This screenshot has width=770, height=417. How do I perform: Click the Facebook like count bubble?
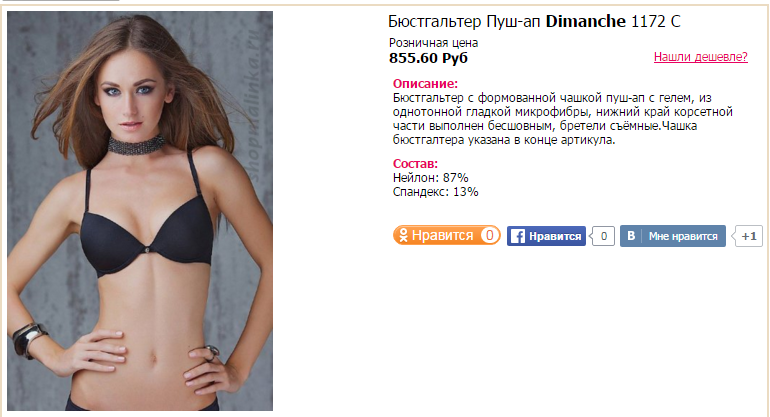pos(603,236)
